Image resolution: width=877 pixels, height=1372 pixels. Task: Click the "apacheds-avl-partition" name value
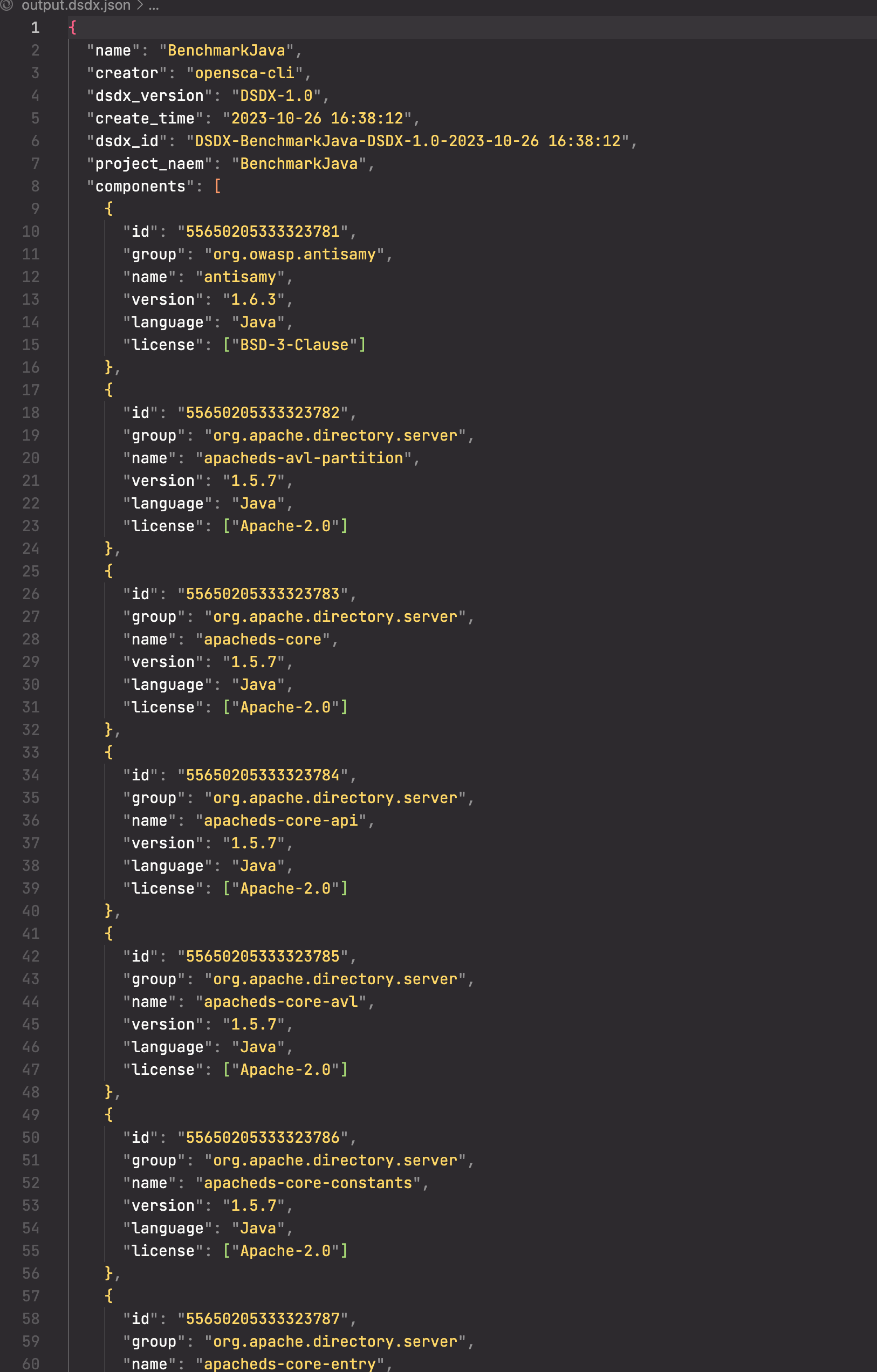coord(303,458)
